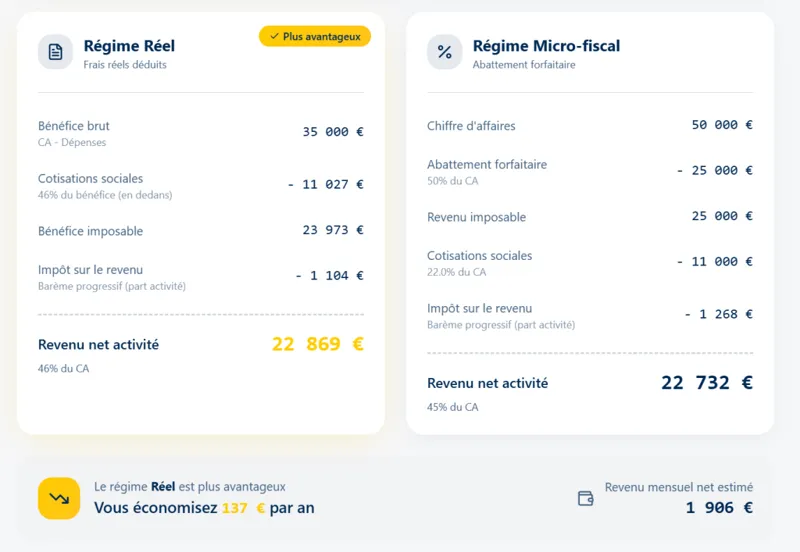800x552 pixels.
Task: Click the document icon beside Régime Réel
Action: click(x=56, y=52)
